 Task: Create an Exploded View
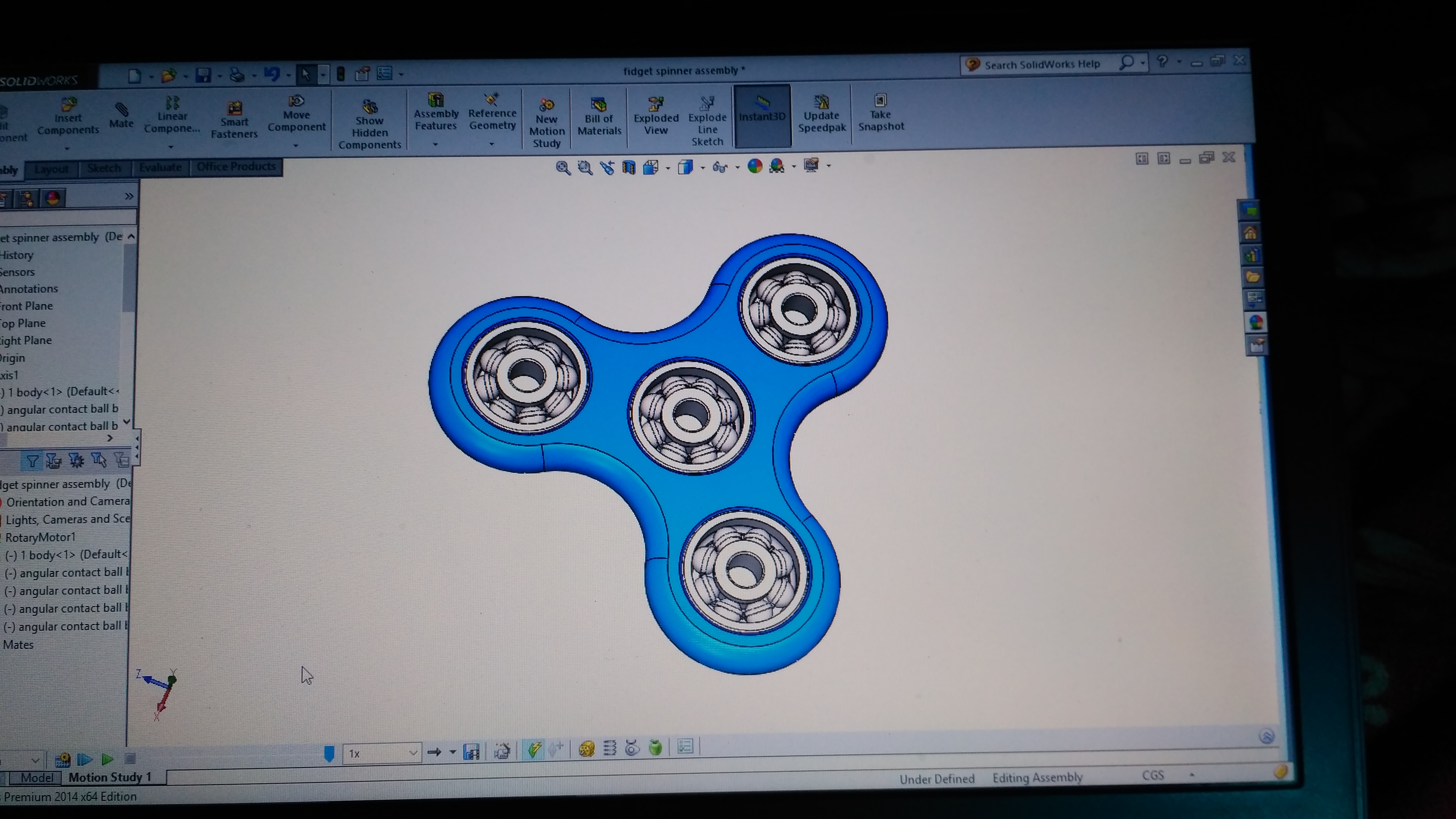656,116
